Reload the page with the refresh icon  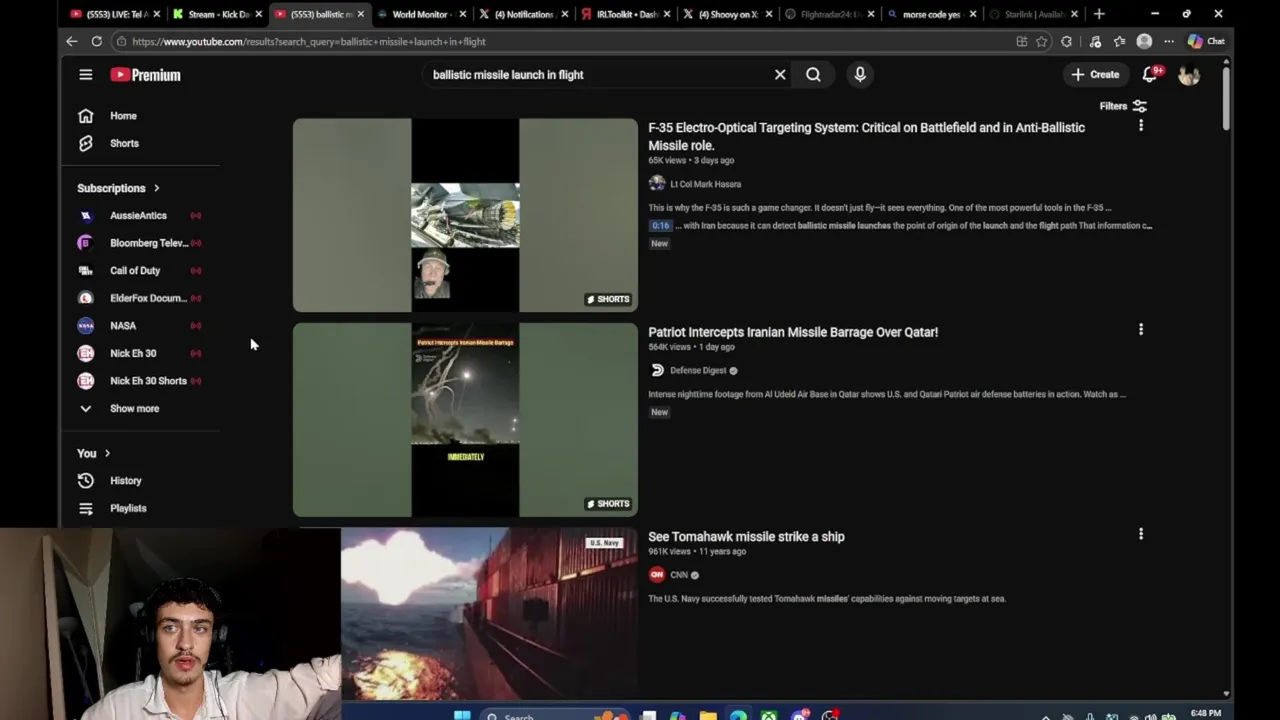(97, 42)
